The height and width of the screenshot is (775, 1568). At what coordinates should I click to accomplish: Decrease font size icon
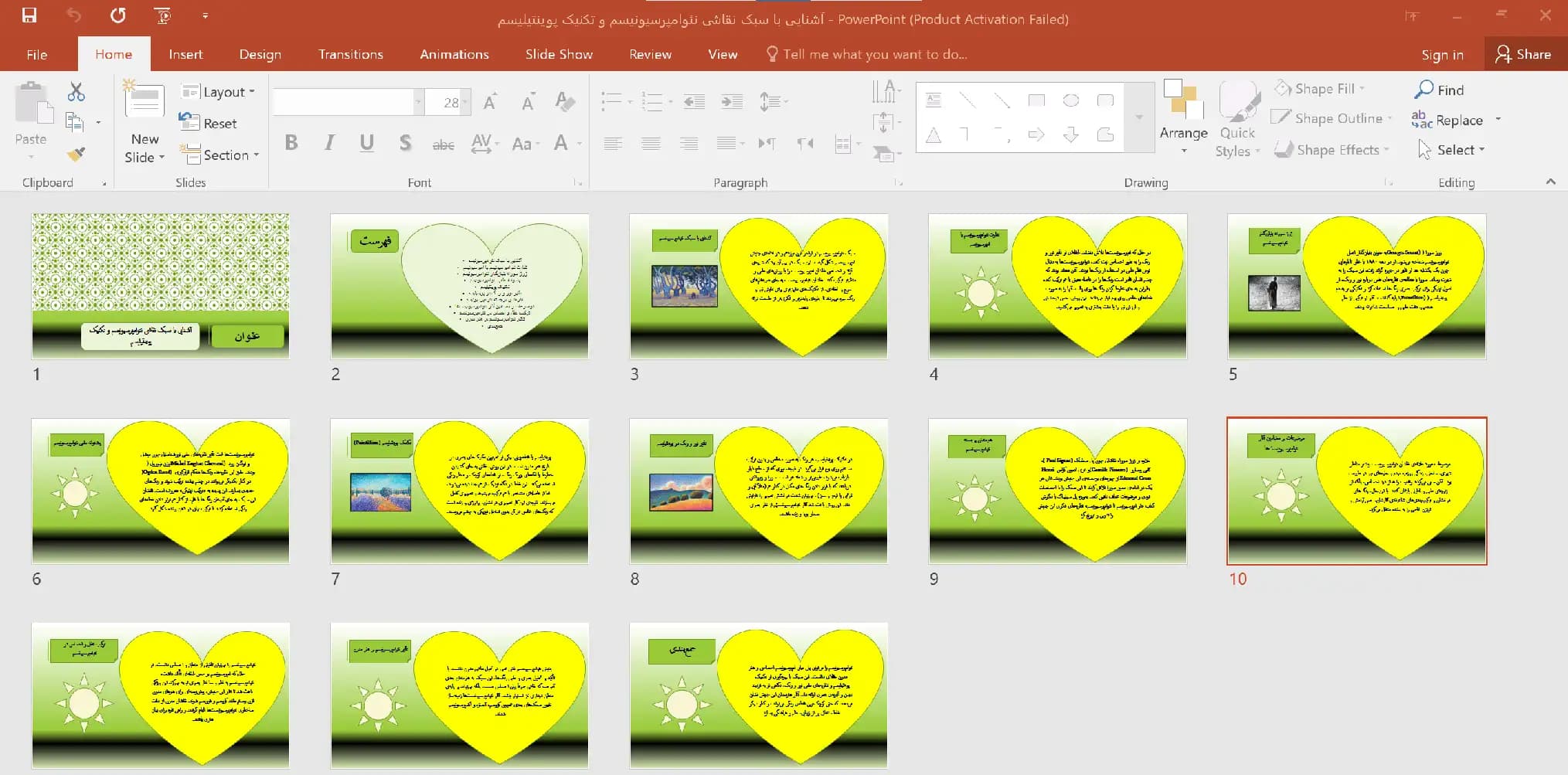pyautogui.click(x=529, y=102)
